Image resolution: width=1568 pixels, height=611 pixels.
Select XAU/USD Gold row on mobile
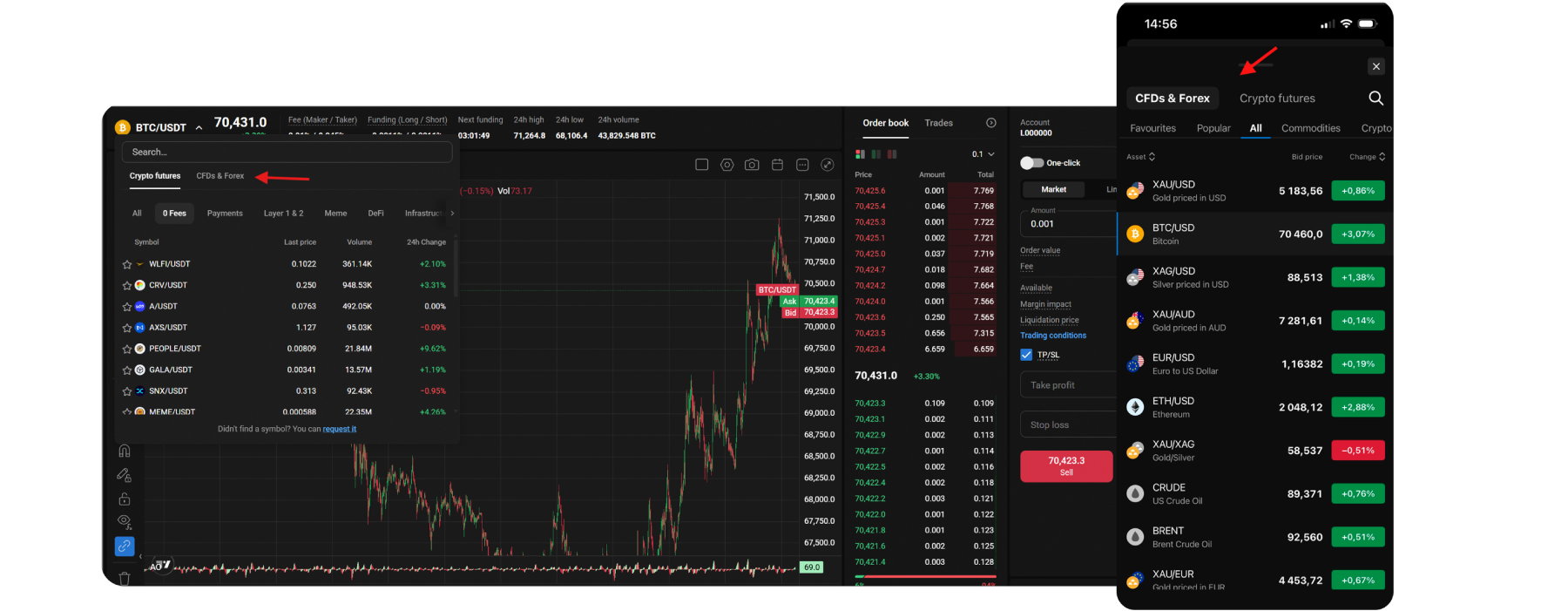click(1254, 191)
